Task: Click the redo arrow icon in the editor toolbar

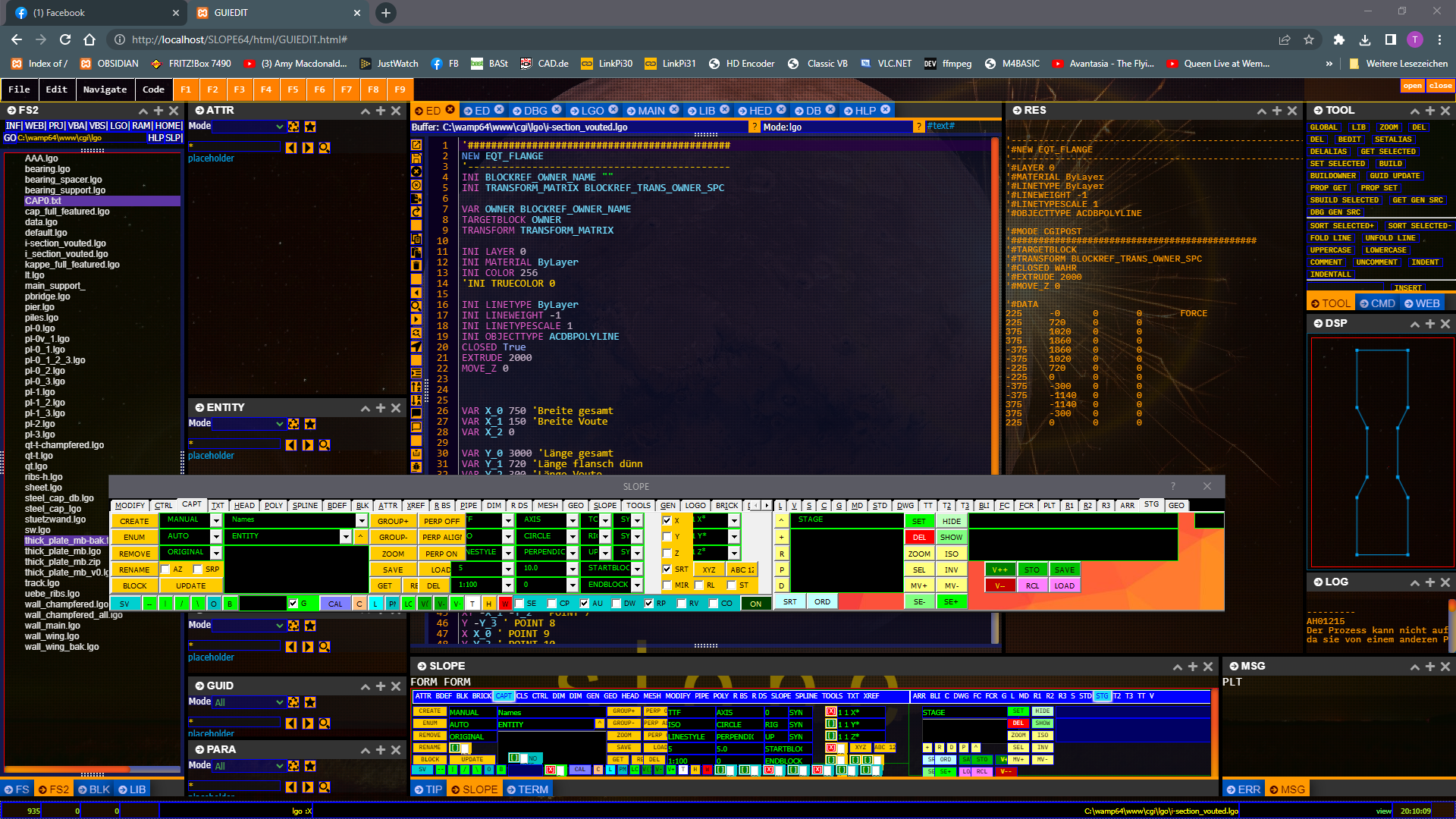Action: click(x=416, y=211)
